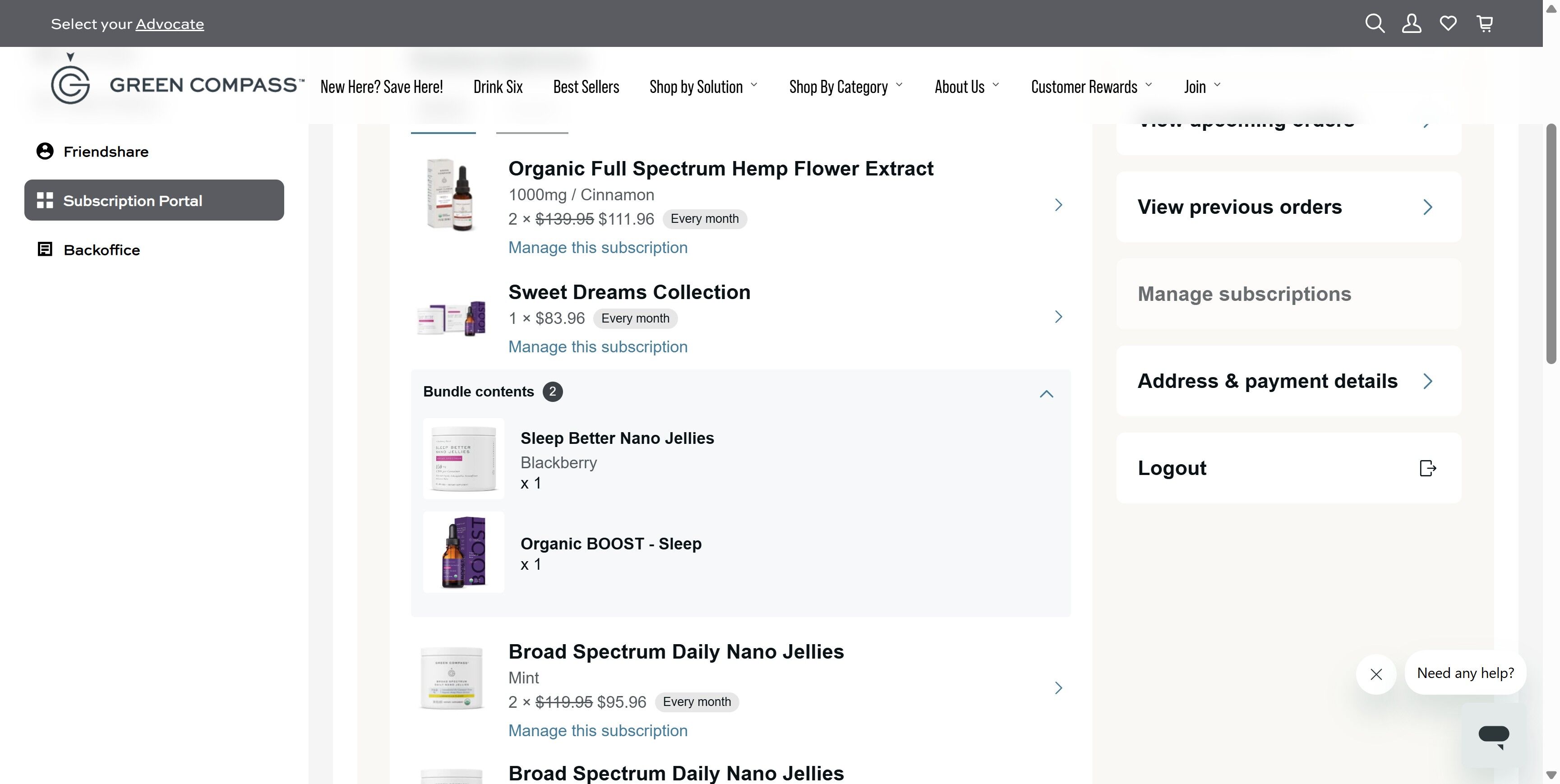Viewport: 1560px width, 784px height.
Task: Click the $111.96 discounted price
Action: [x=626, y=219]
